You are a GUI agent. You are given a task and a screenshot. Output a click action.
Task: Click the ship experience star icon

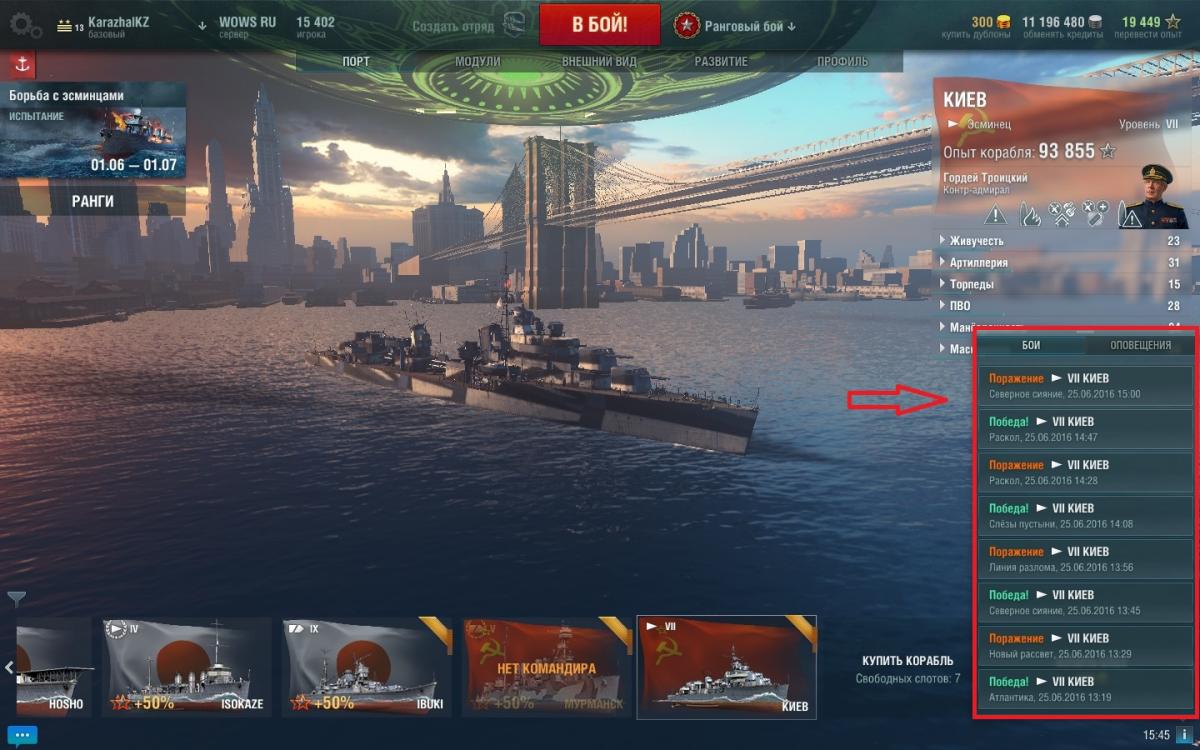[x=1107, y=152]
